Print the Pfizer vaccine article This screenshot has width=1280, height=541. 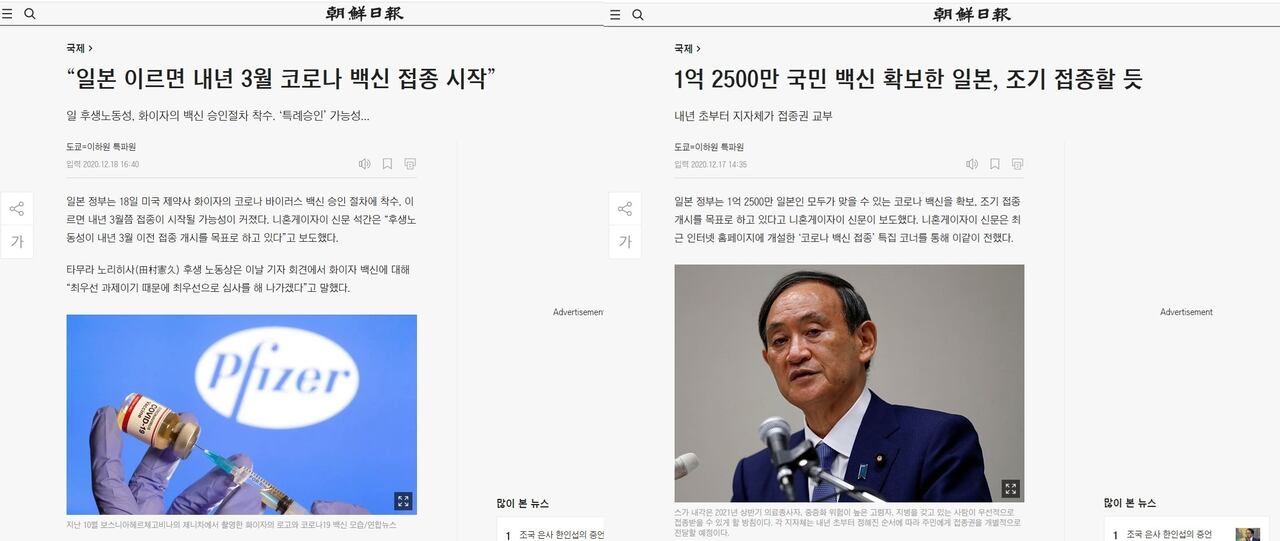410,164
